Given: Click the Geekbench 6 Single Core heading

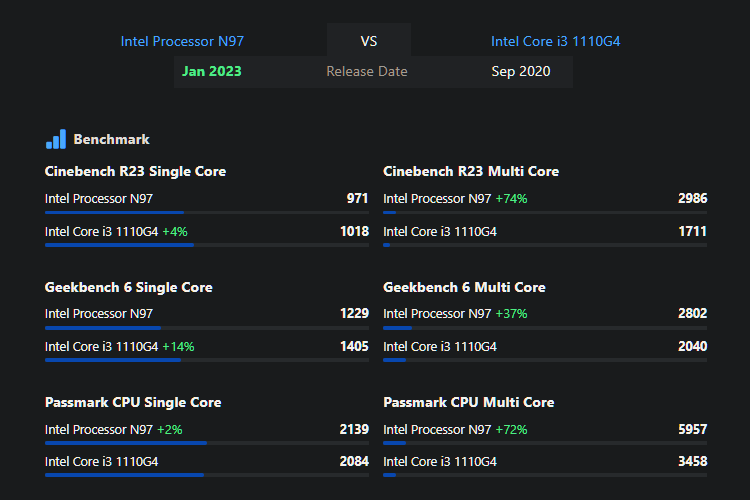Looking at the screenshot, I should pyautogui.click(x=129, y=287).
